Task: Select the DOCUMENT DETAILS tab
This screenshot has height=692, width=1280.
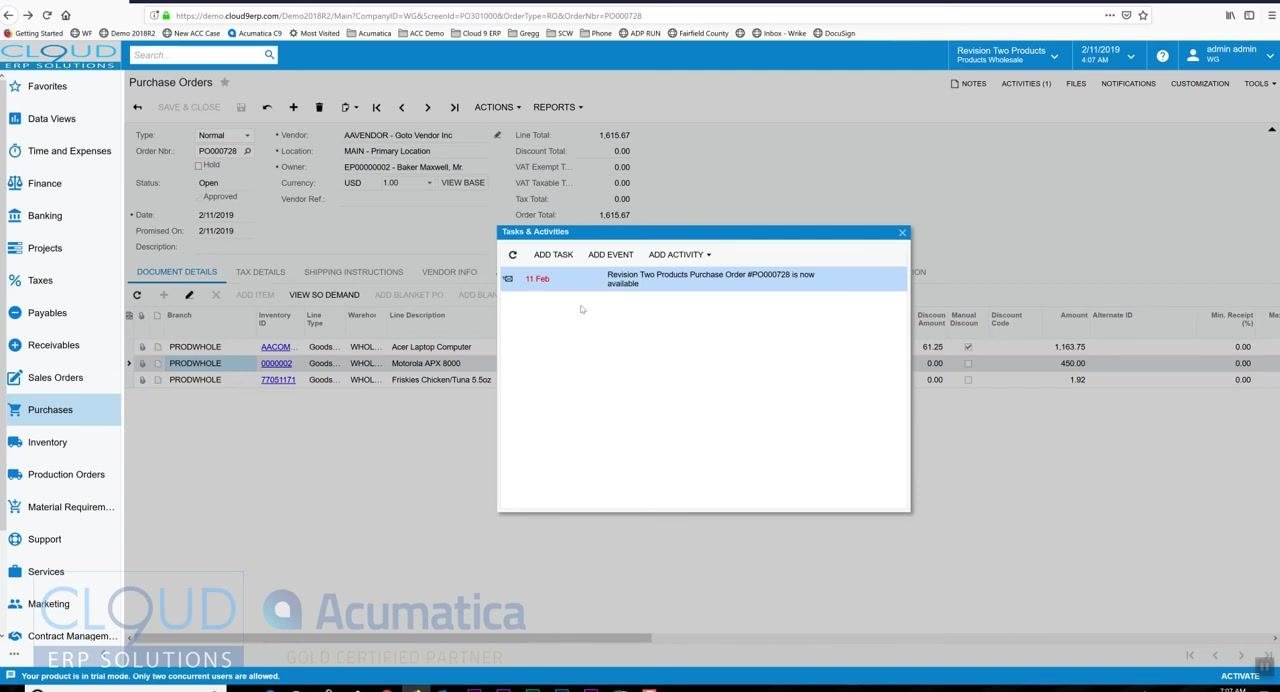Action: pos(177,272)
